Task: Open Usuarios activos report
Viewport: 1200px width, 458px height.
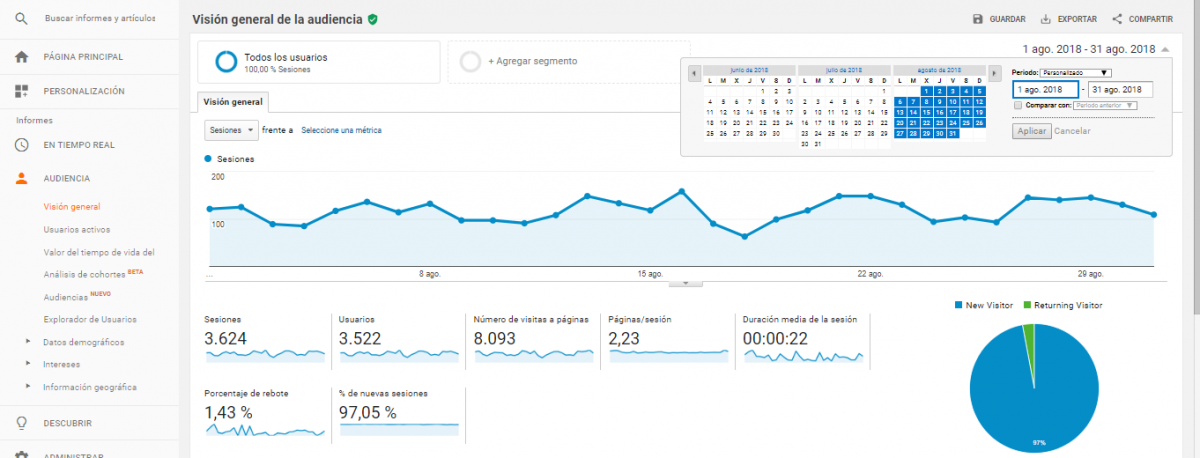Action: coord(77,229)
